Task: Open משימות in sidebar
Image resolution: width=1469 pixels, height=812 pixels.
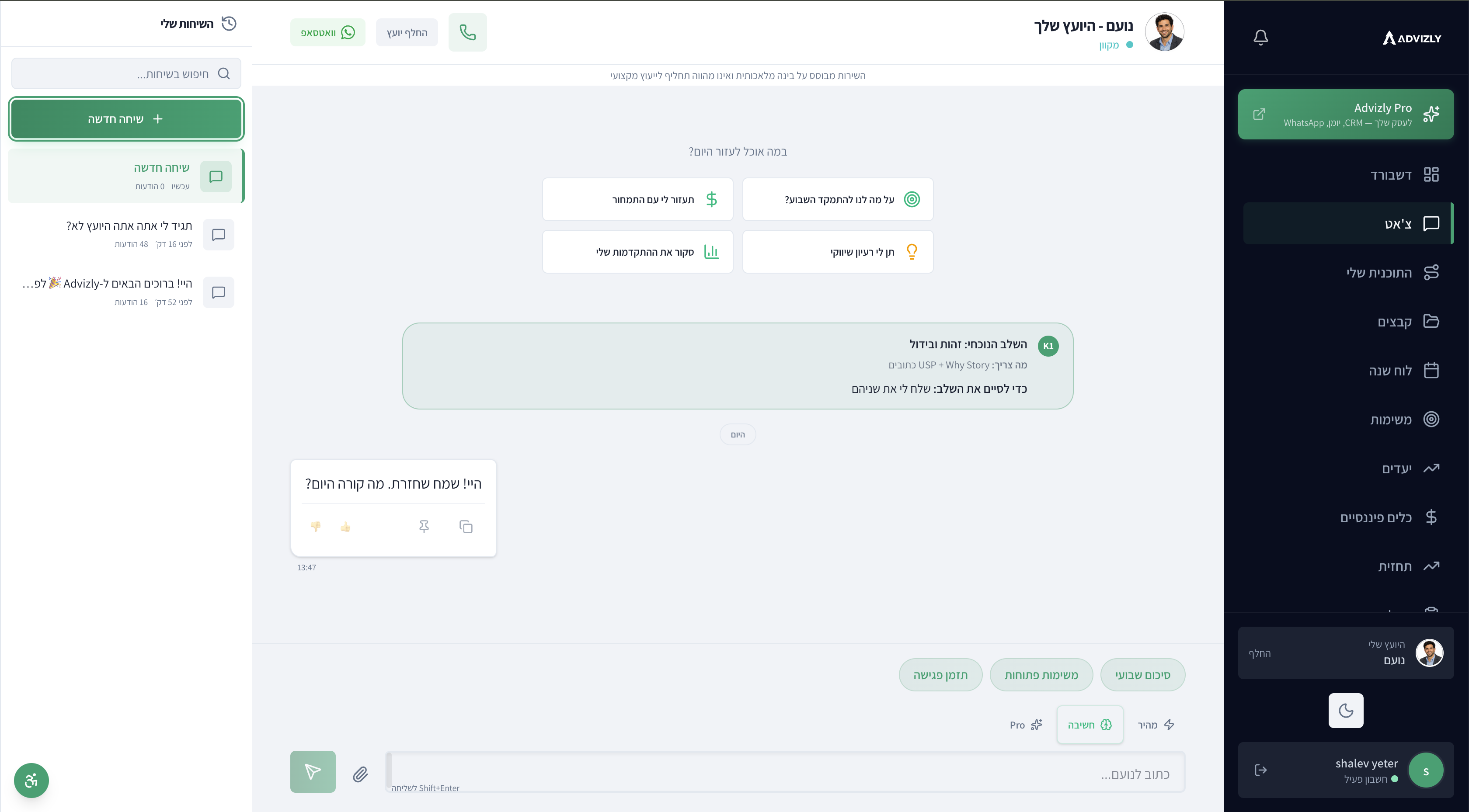Action: pos(1348,419)
